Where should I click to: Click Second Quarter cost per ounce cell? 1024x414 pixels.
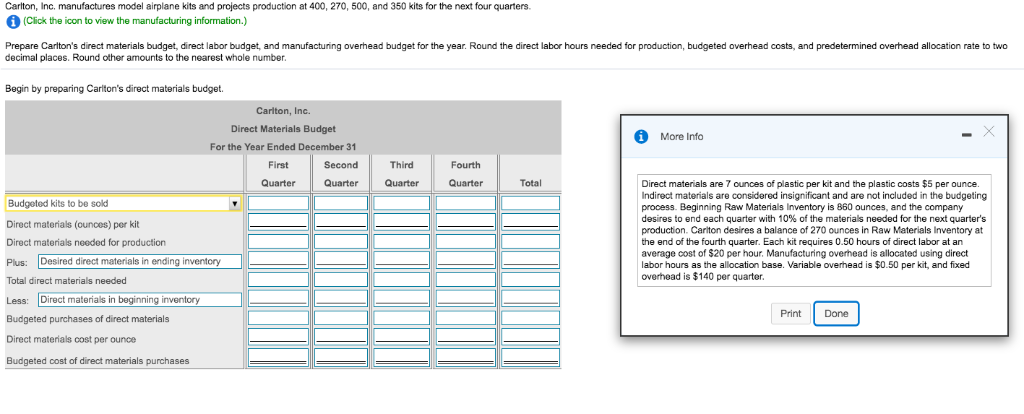pos(340,337)
